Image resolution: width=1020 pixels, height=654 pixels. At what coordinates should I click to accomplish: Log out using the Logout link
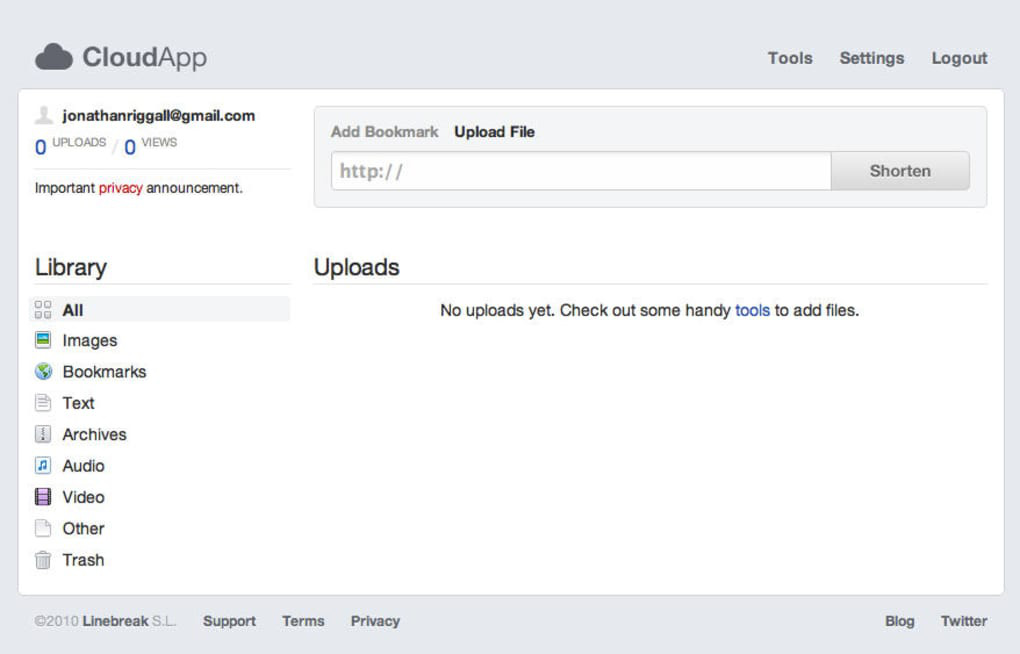[x=959, y=58]
